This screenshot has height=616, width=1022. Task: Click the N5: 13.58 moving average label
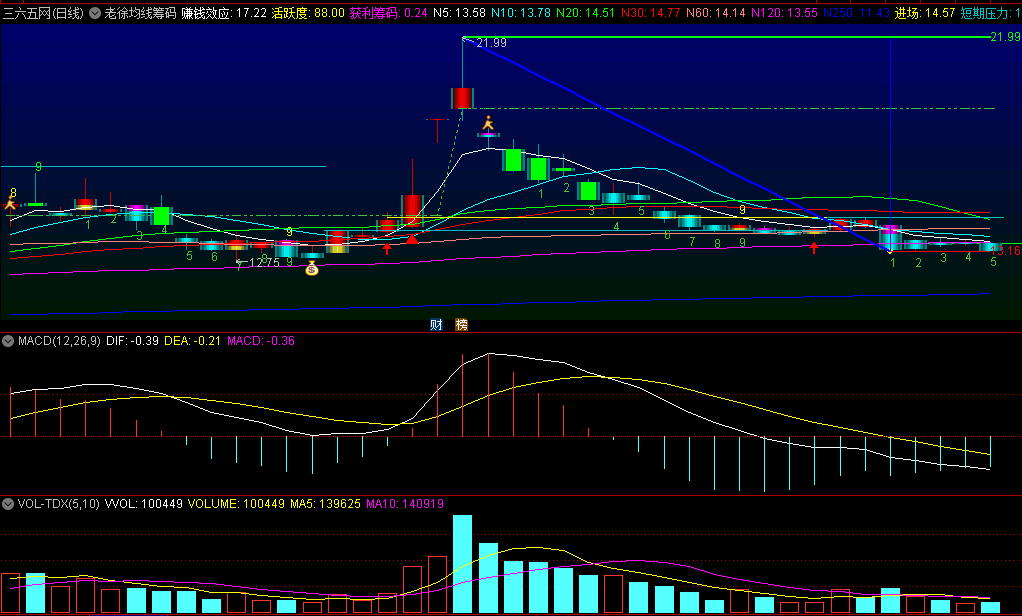click(x=460, y=13)
